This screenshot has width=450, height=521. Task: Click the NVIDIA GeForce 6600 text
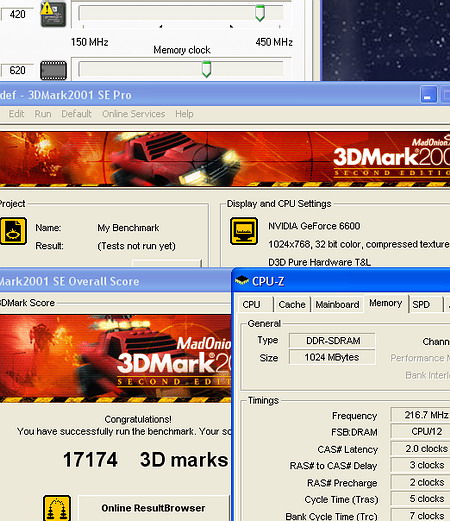[x=314, y=226]
